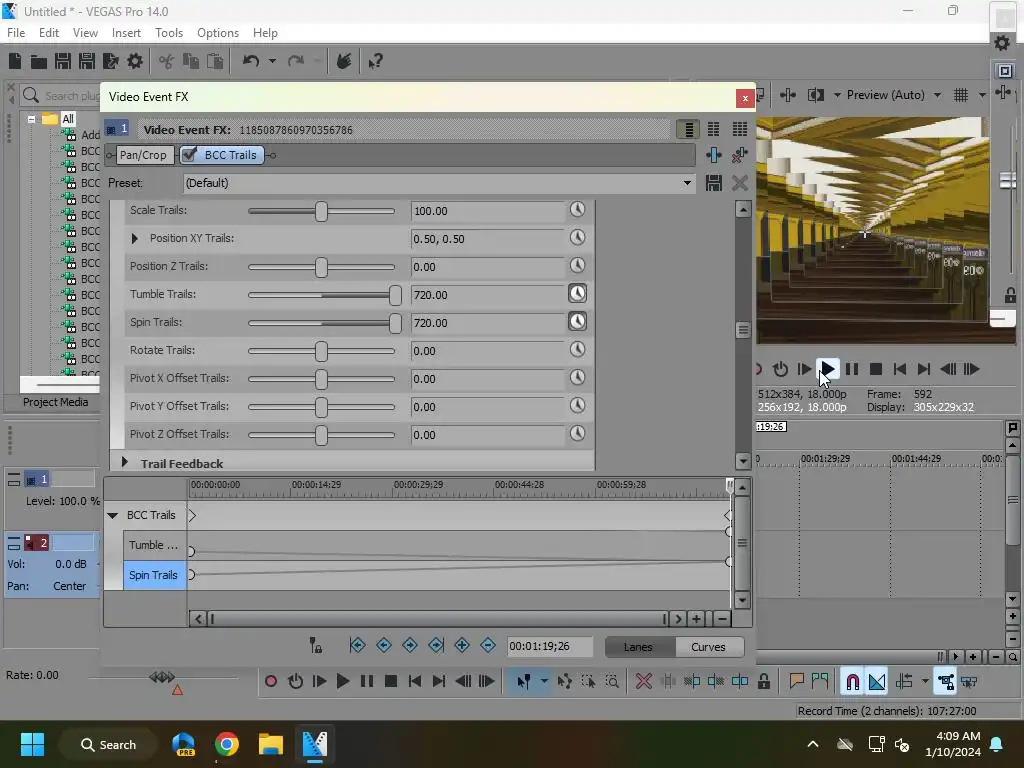This screenshot has width=1024, height=768.
Task: Toggle automatic crossfades in the main toolbar
Action: pos(877,682)
